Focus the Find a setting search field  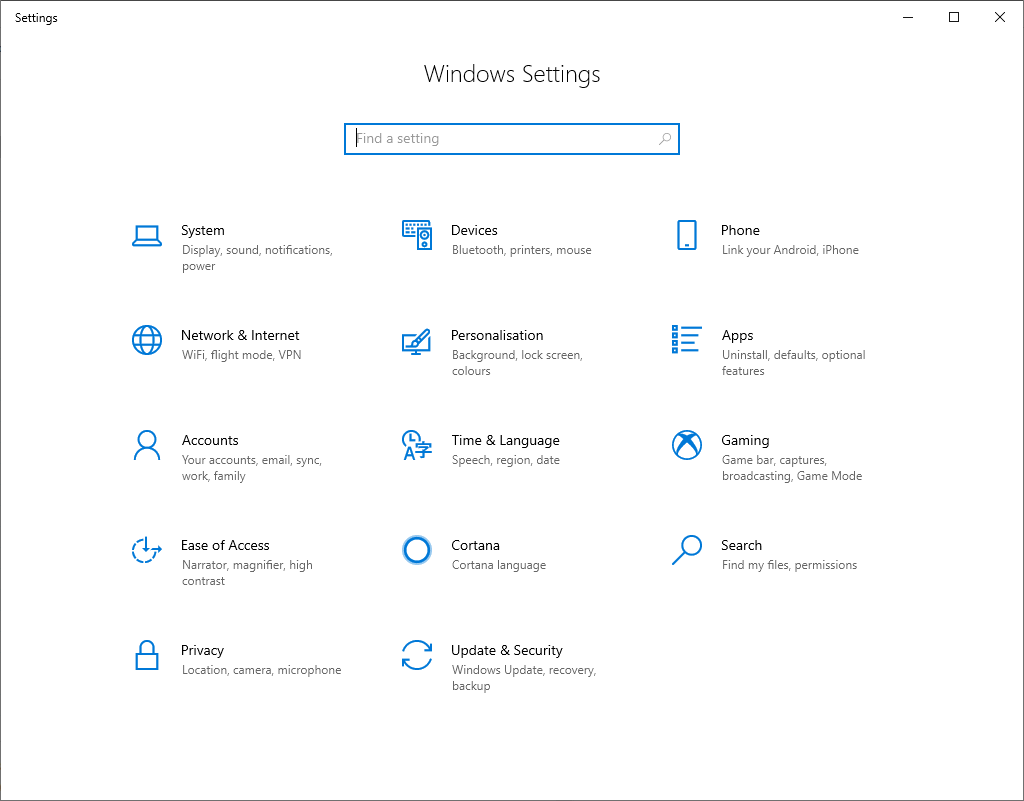512,139
